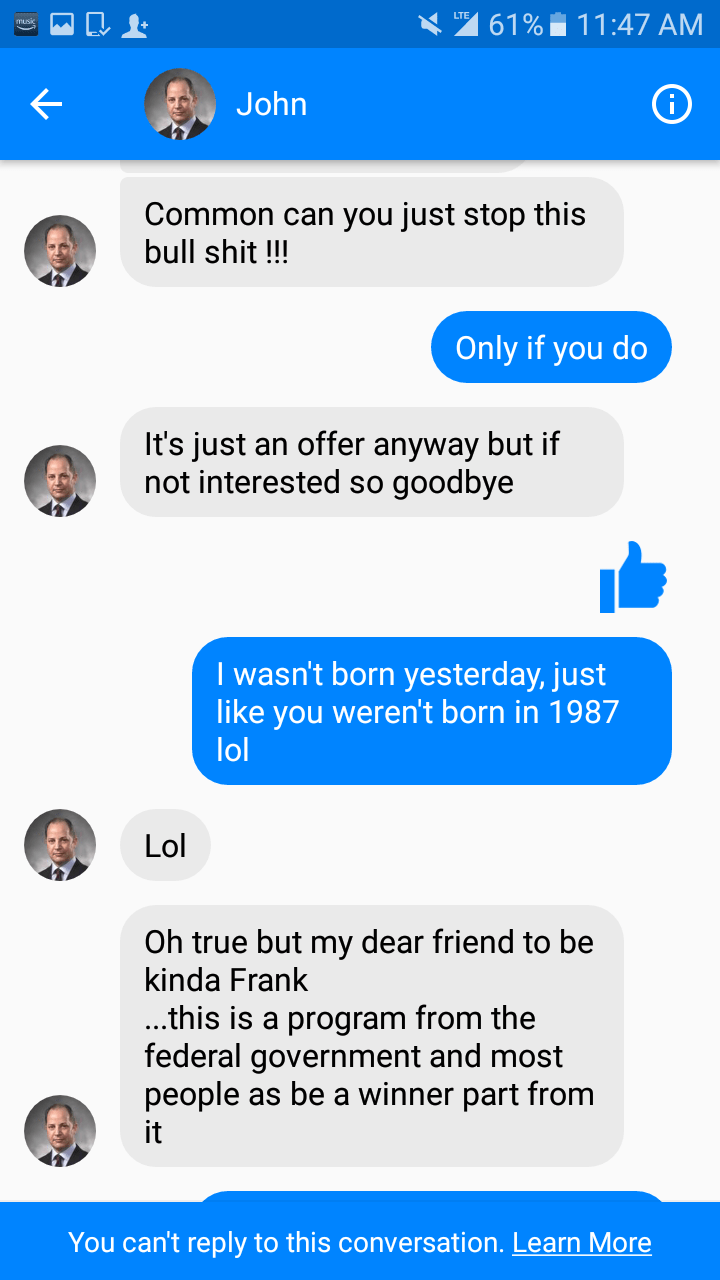Tap the muted sound icon in status bar
The width and height of the screenshot is (720, 1280).
coord(430,24)
